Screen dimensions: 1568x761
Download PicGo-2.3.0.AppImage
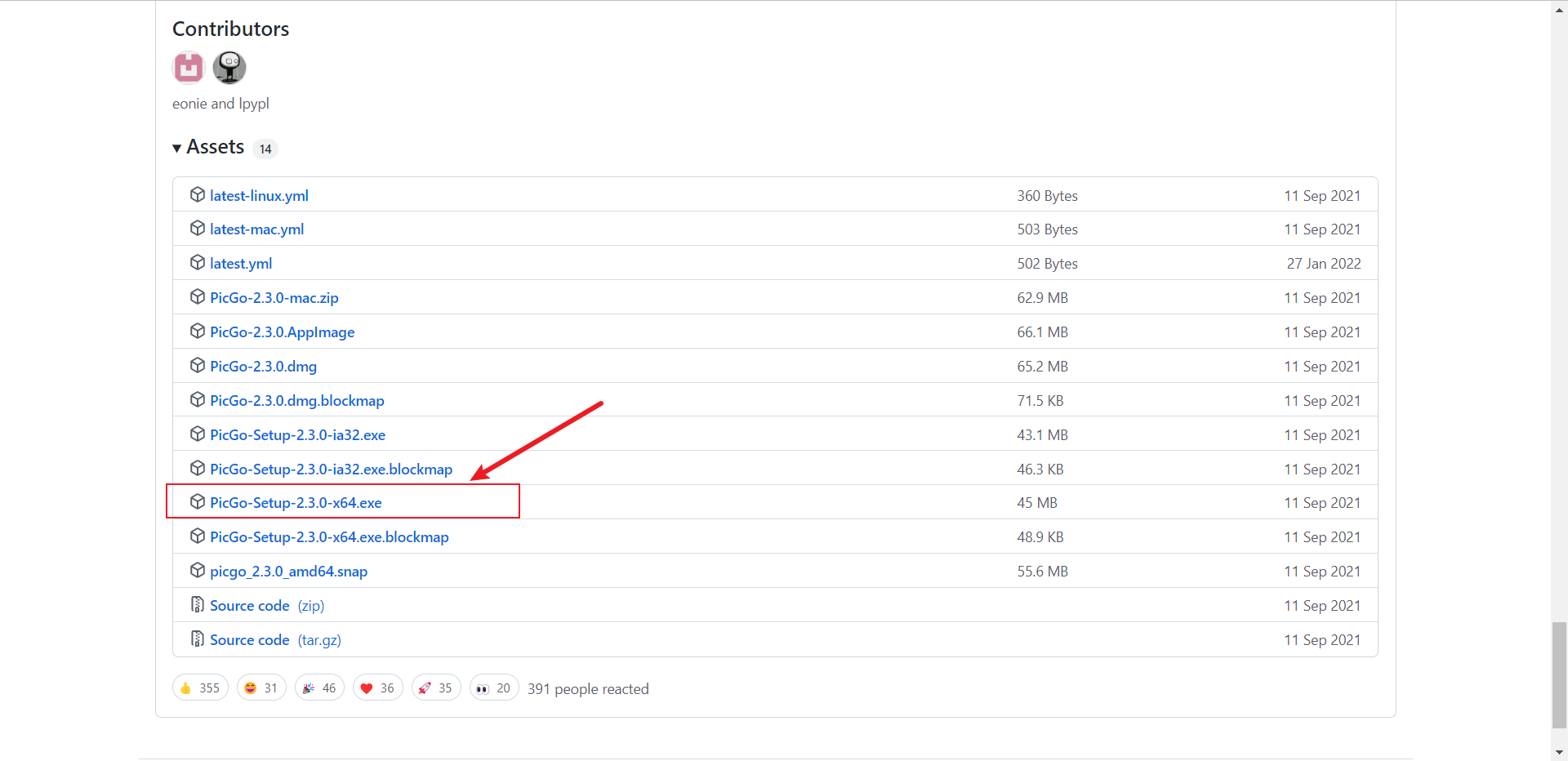point(283,332)
